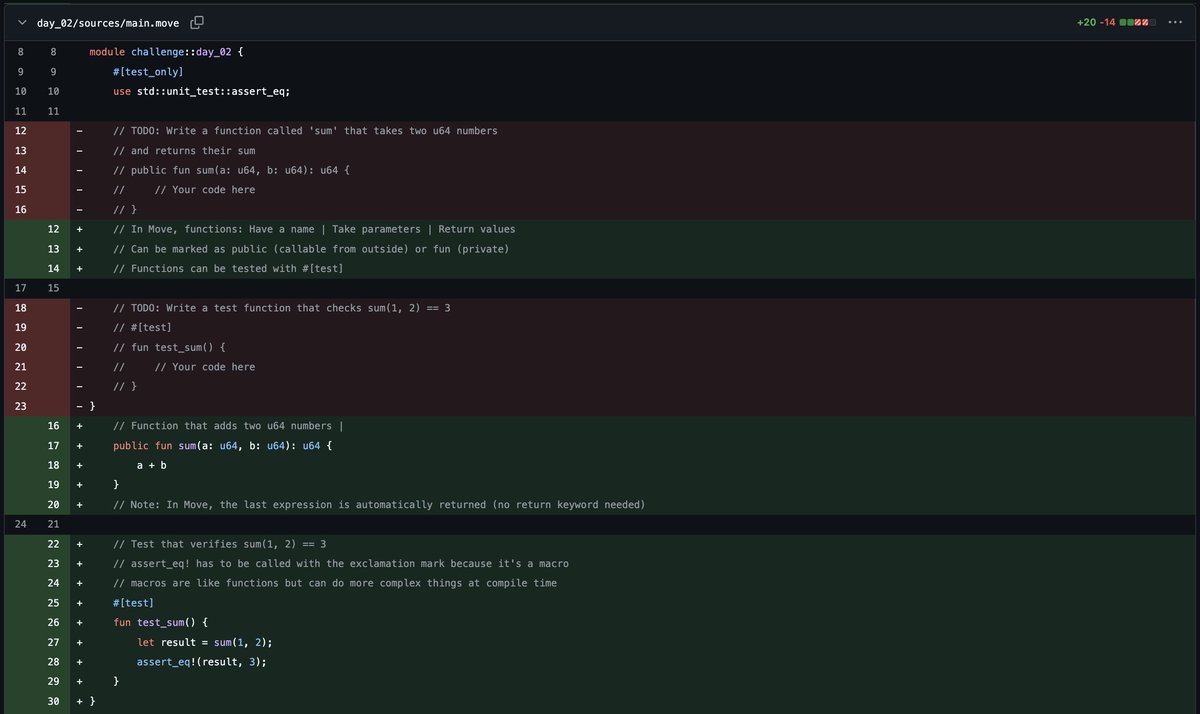Click added line 'In Move, functions: Have a name'
This screenshot has width=1200, height=714.
(314, 229)
